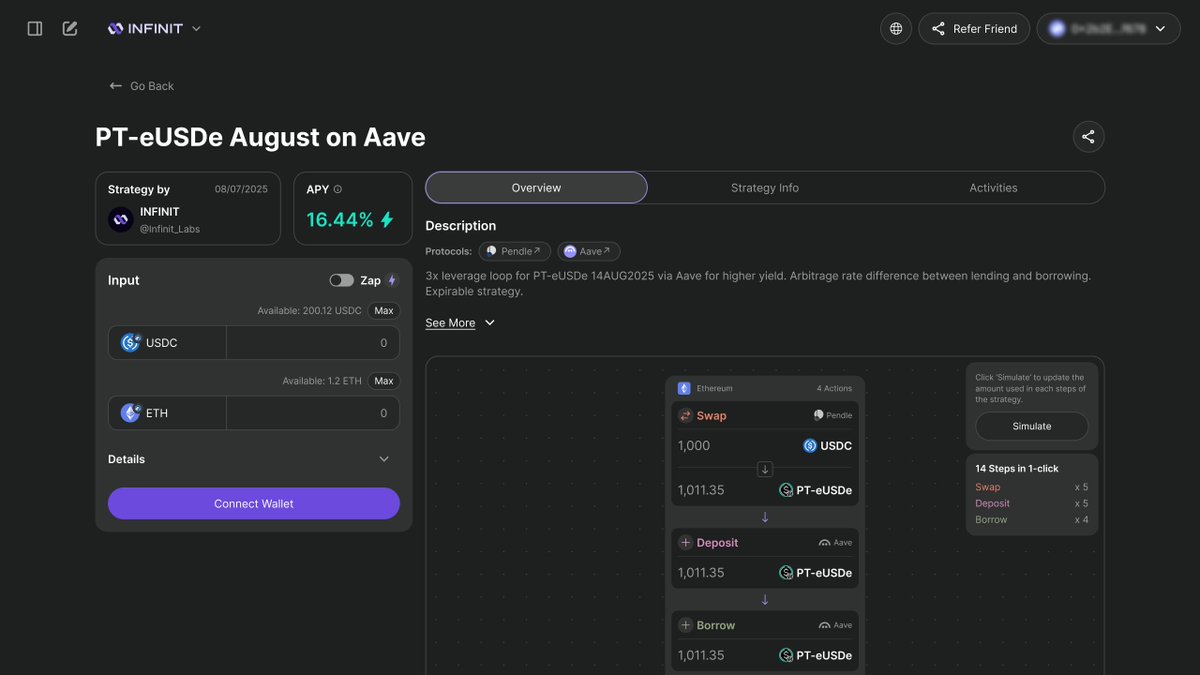1200x675 pixels.
Task: Open the INFINIT logo dropdown
Action: click(154, 29)
